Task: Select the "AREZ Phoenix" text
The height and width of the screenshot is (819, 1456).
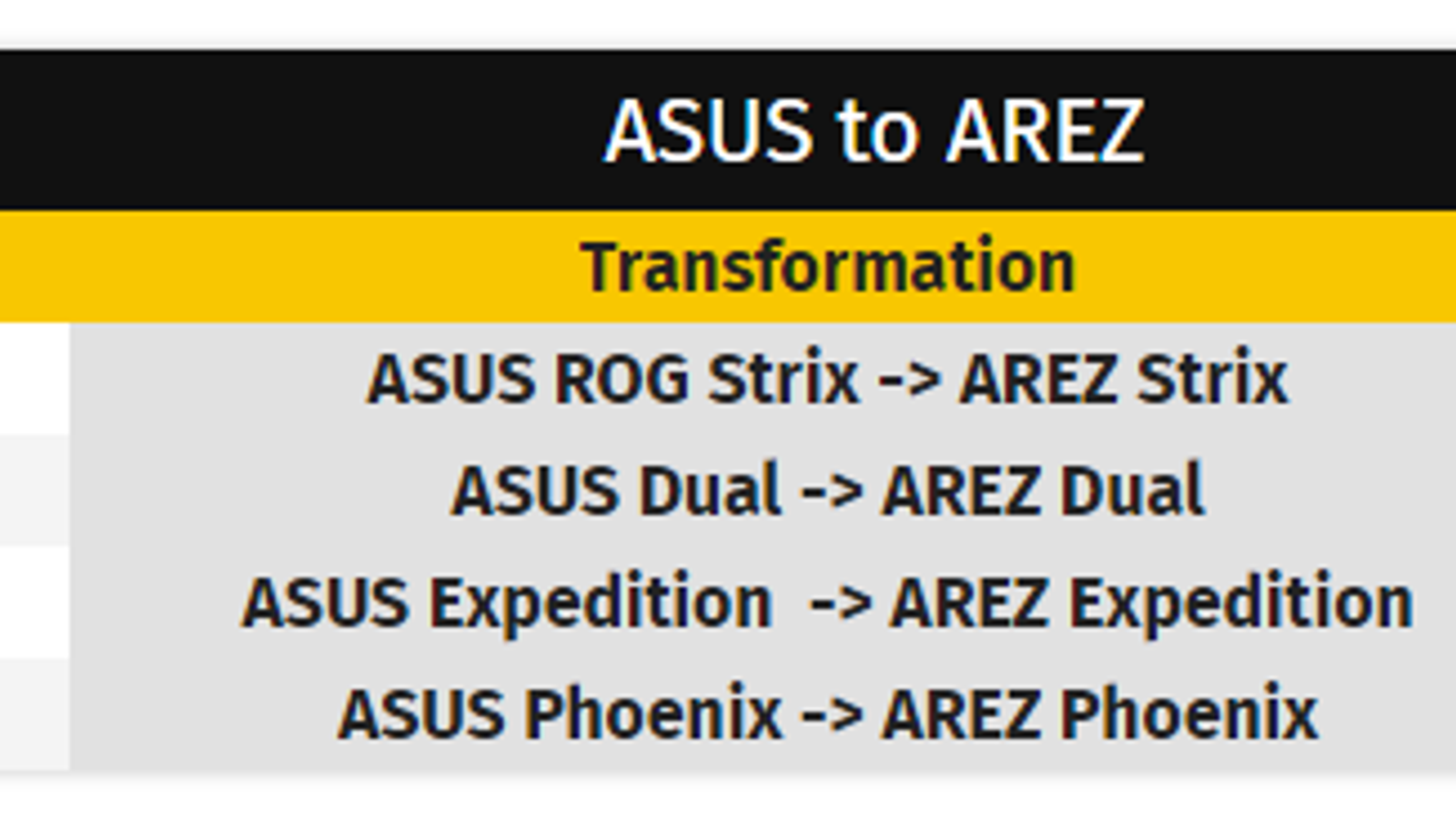Action: click(x=1100, y=714)
